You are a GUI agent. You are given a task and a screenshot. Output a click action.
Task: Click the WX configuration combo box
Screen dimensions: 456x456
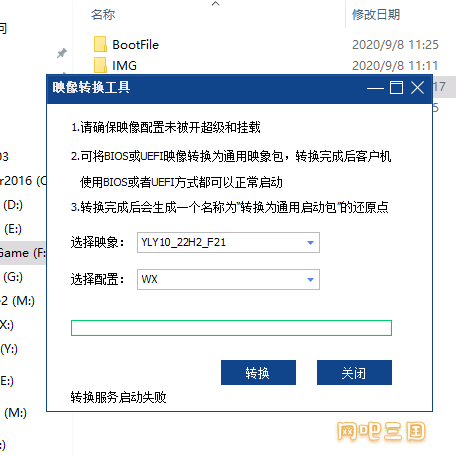pos(228,279)
